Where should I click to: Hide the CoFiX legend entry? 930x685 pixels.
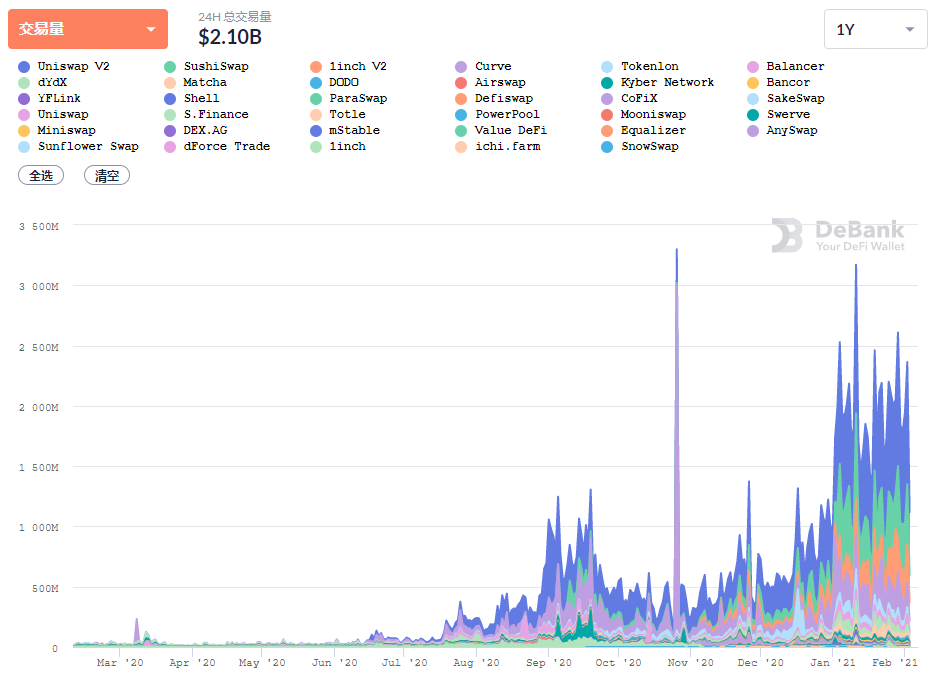click(629, 98)
